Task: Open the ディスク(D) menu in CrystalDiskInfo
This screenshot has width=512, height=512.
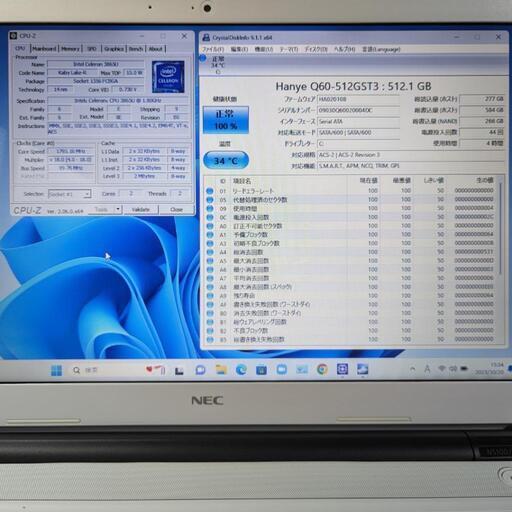Action: [316, 49]
